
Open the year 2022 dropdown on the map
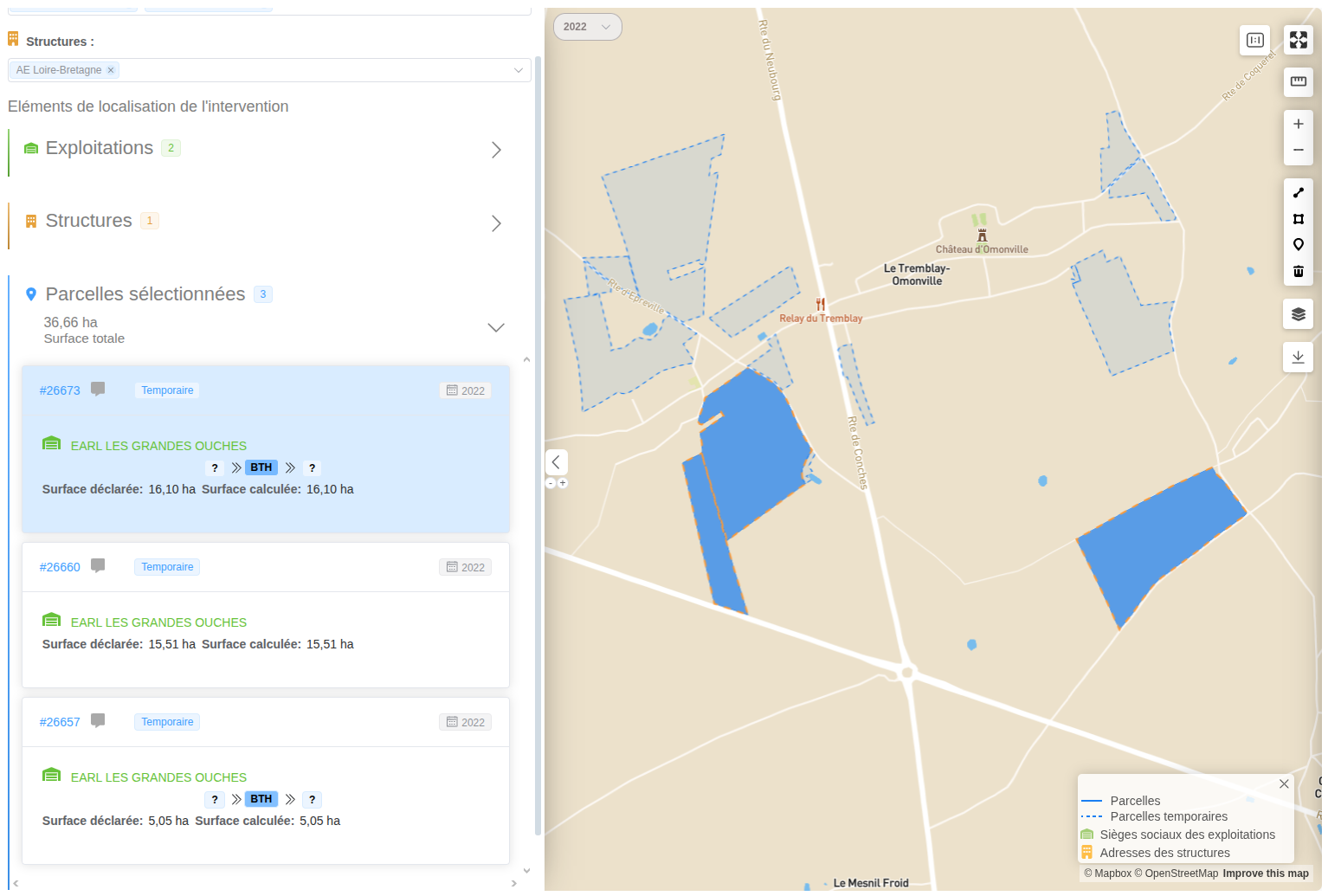(x=587, y=27)
